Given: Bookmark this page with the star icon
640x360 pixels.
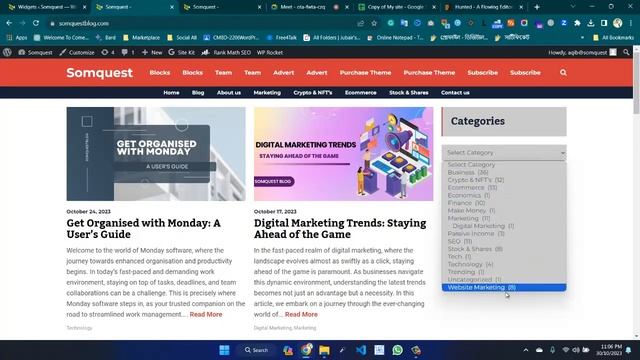Looking at the screenshot, I should (x=374, y=23).
